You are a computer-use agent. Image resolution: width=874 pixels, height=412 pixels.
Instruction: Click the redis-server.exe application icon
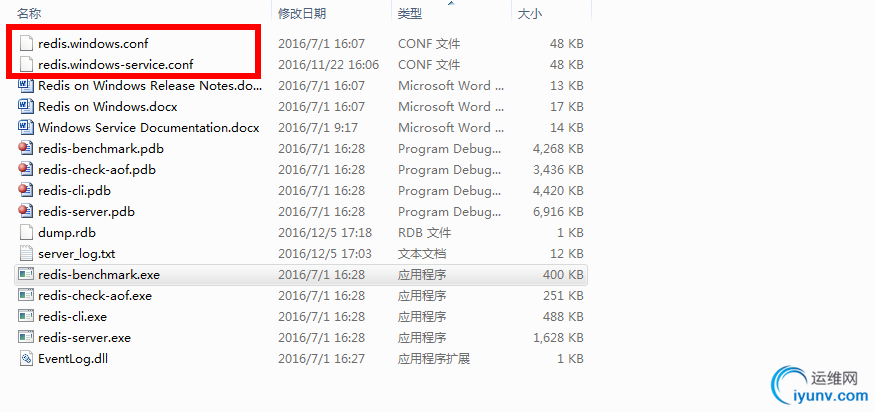pyautogui.click(x=26, y=338)
